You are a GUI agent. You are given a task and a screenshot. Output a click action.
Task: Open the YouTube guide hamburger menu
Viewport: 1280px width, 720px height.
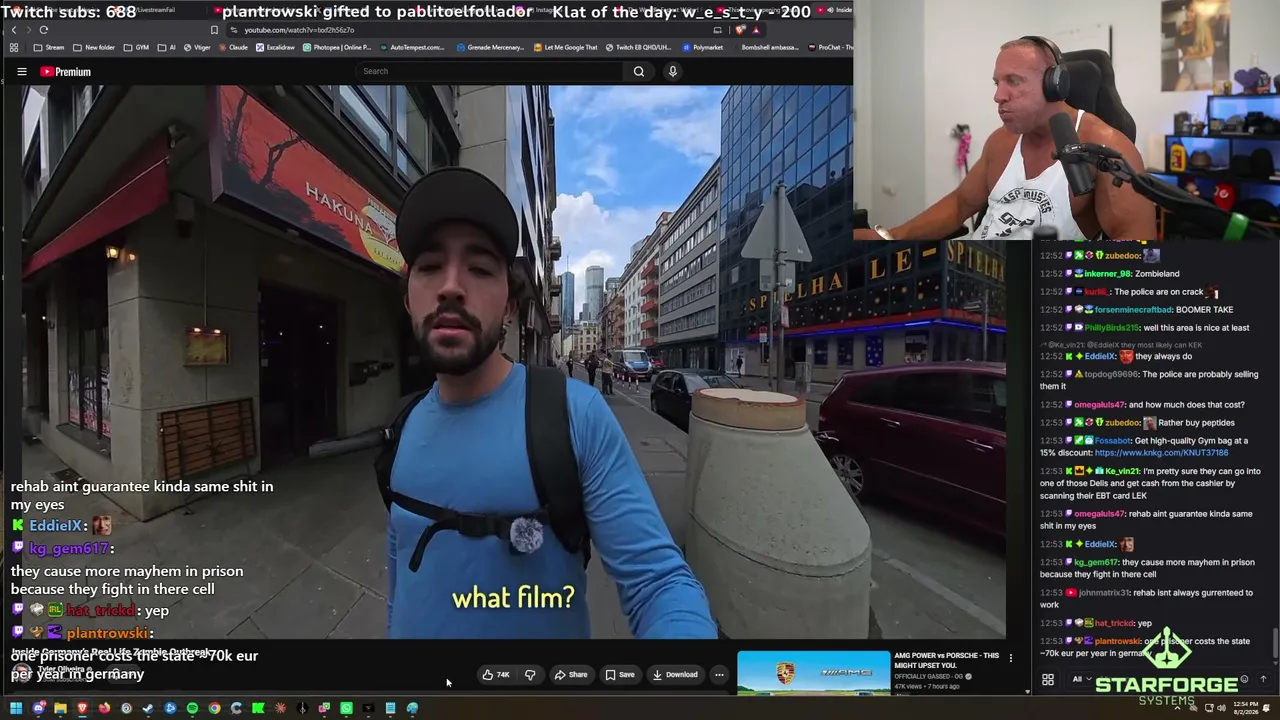pyautogui.click(x=21, y=72)
